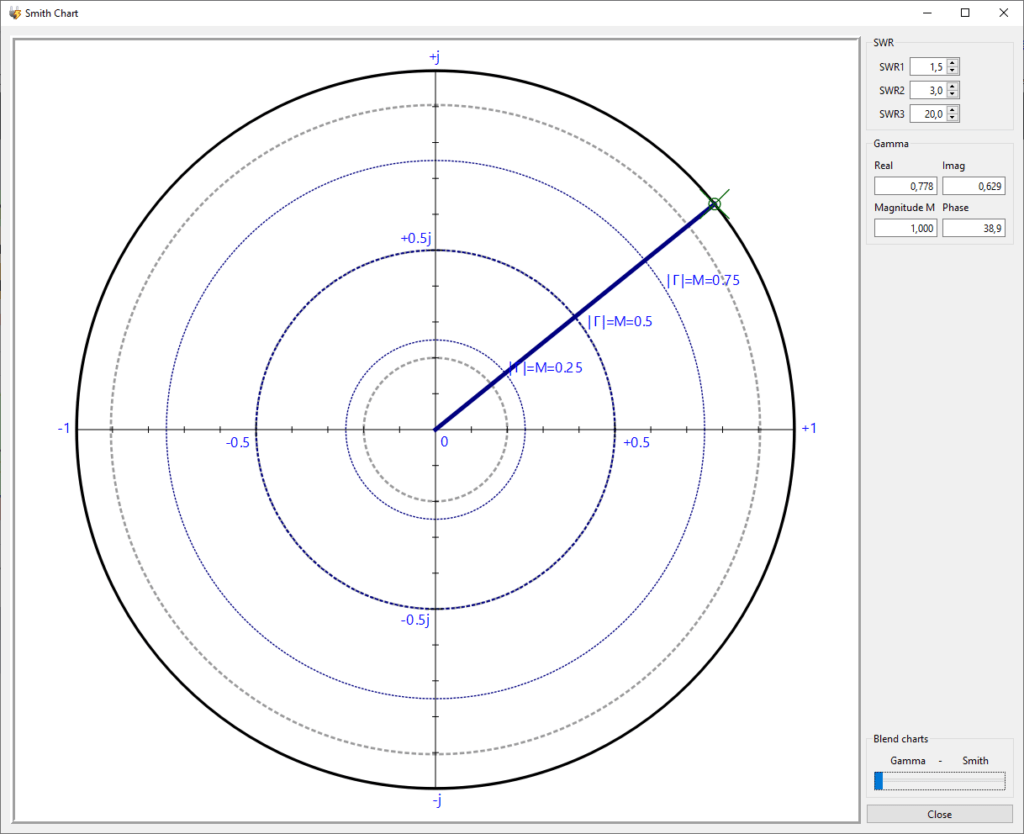Click the SWR2 input field showing 3,0

[928, 90]
